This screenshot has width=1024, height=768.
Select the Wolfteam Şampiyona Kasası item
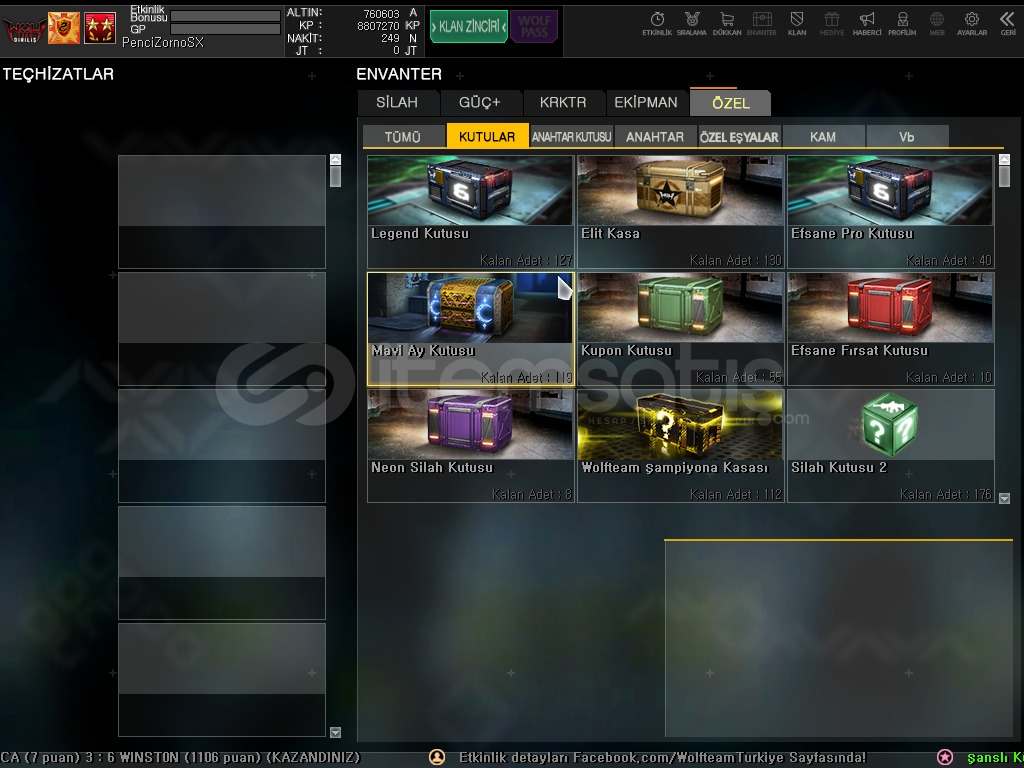(680, 445)
